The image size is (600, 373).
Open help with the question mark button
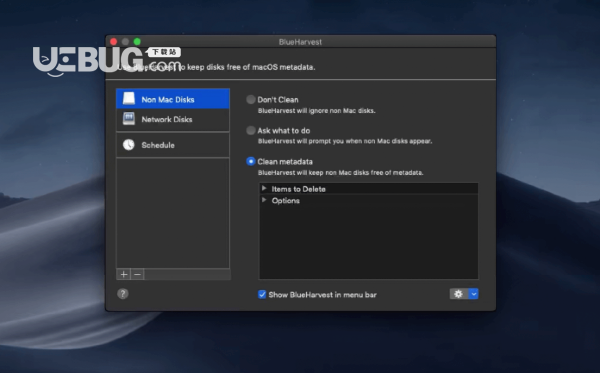click(123, 294)
